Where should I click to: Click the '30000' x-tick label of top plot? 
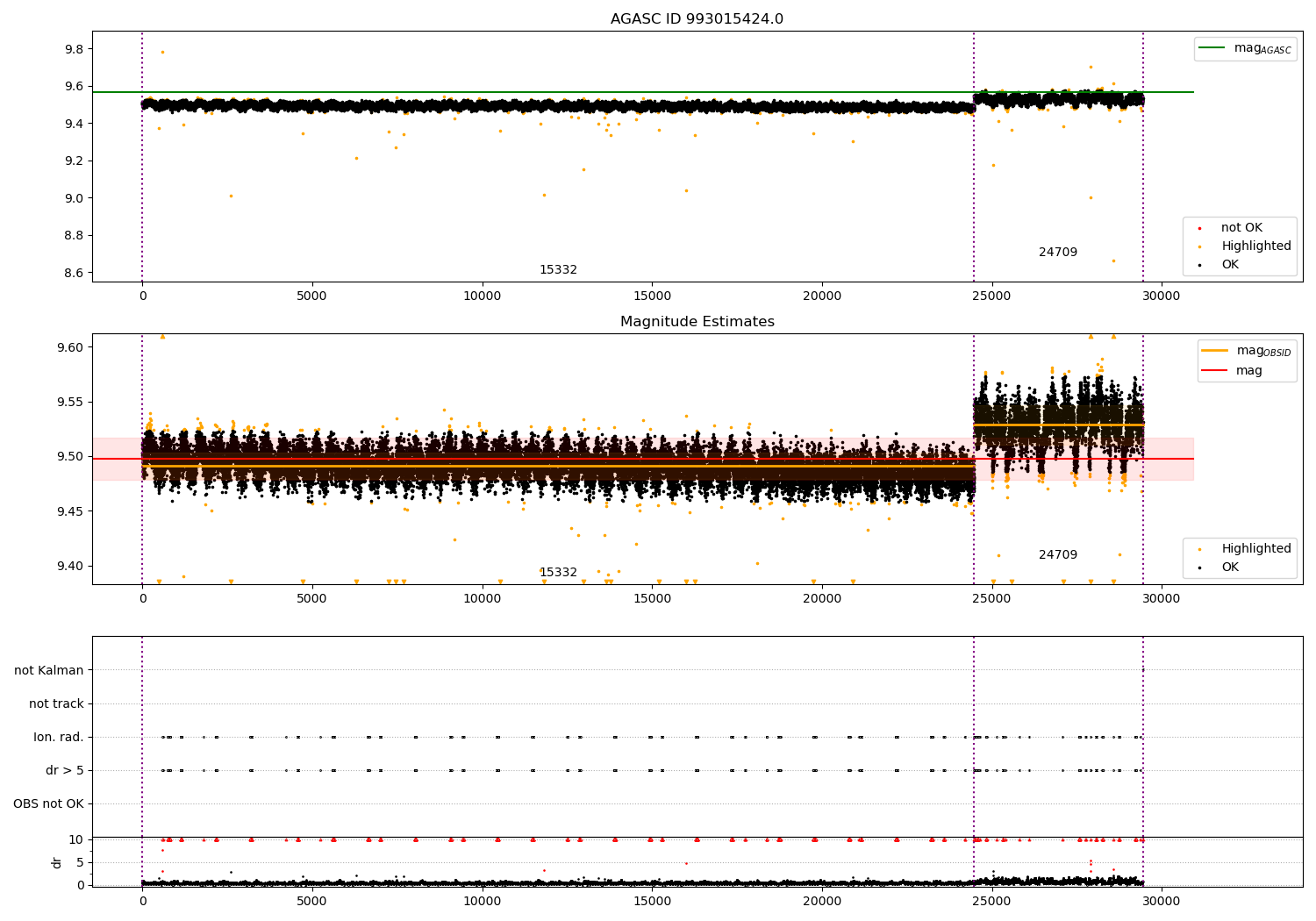coord(1162,296)
